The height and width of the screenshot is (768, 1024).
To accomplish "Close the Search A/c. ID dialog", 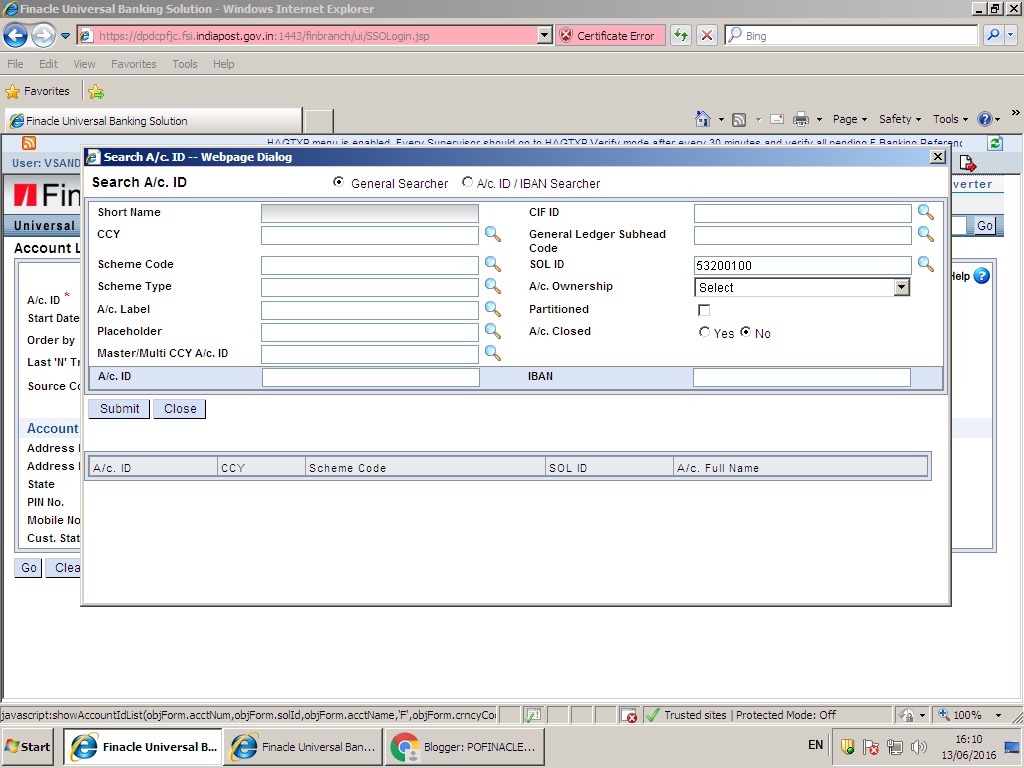I will coord(938,157).
